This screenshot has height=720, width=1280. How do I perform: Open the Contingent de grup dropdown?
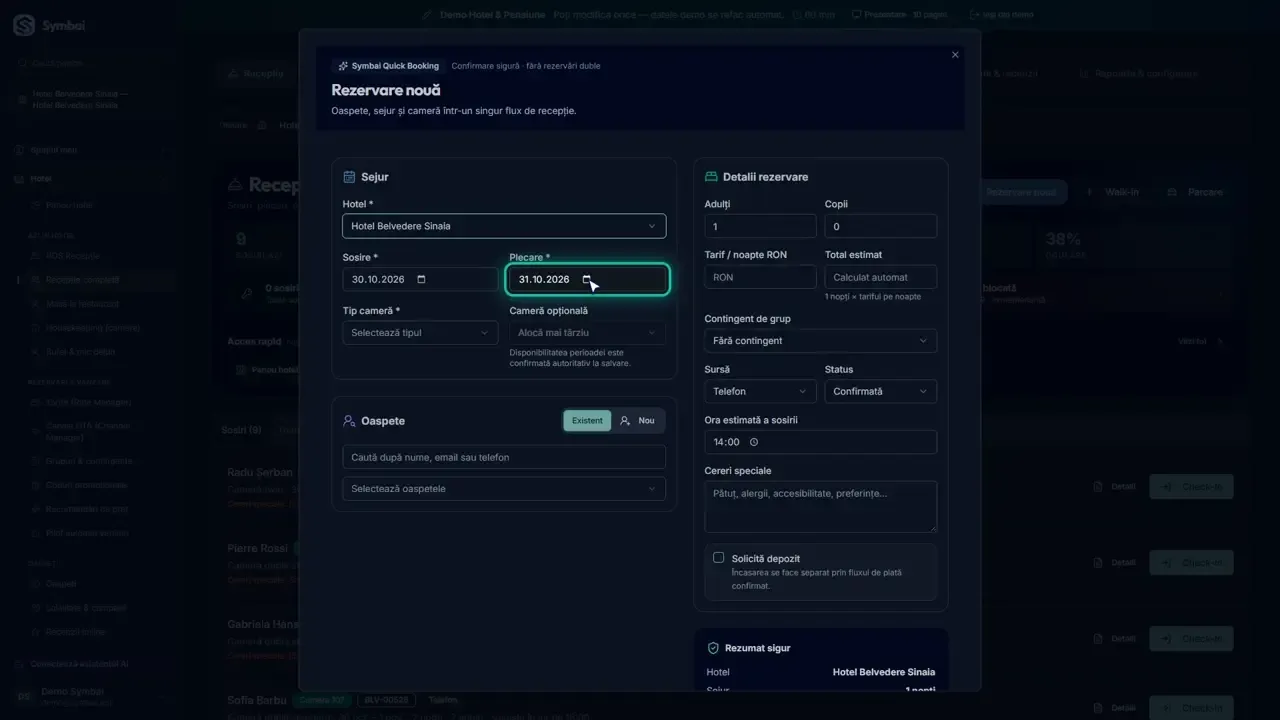(x=820, y=341)
